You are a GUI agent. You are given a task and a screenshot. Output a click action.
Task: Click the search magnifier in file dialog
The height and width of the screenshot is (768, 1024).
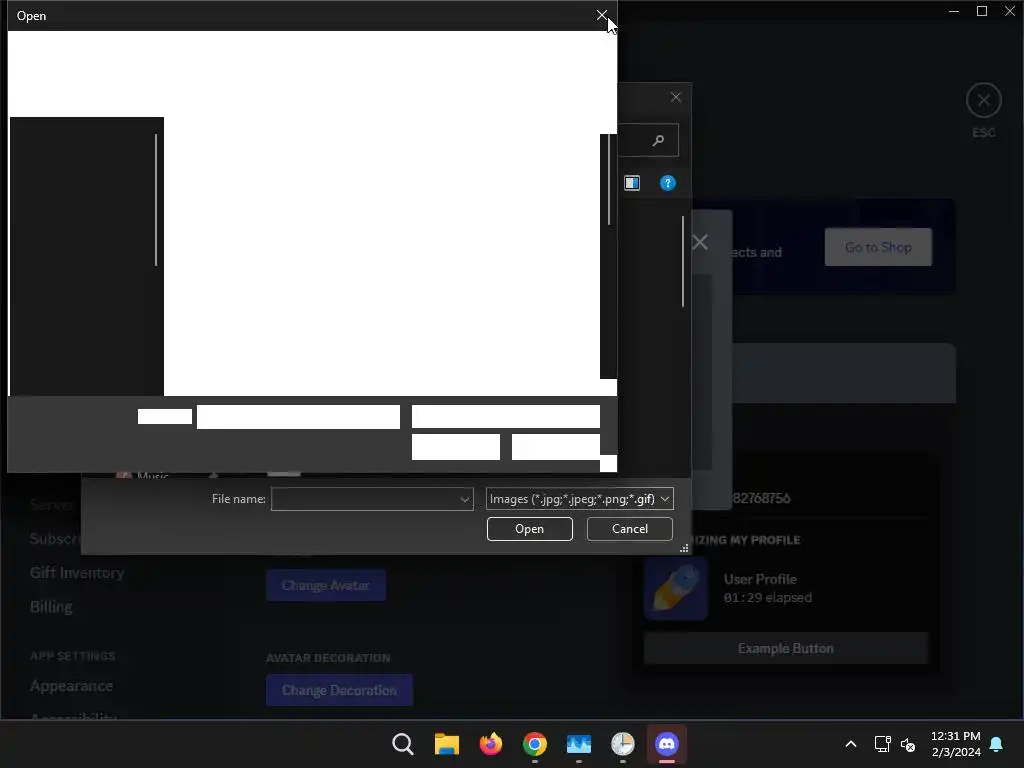pos(658,140)
